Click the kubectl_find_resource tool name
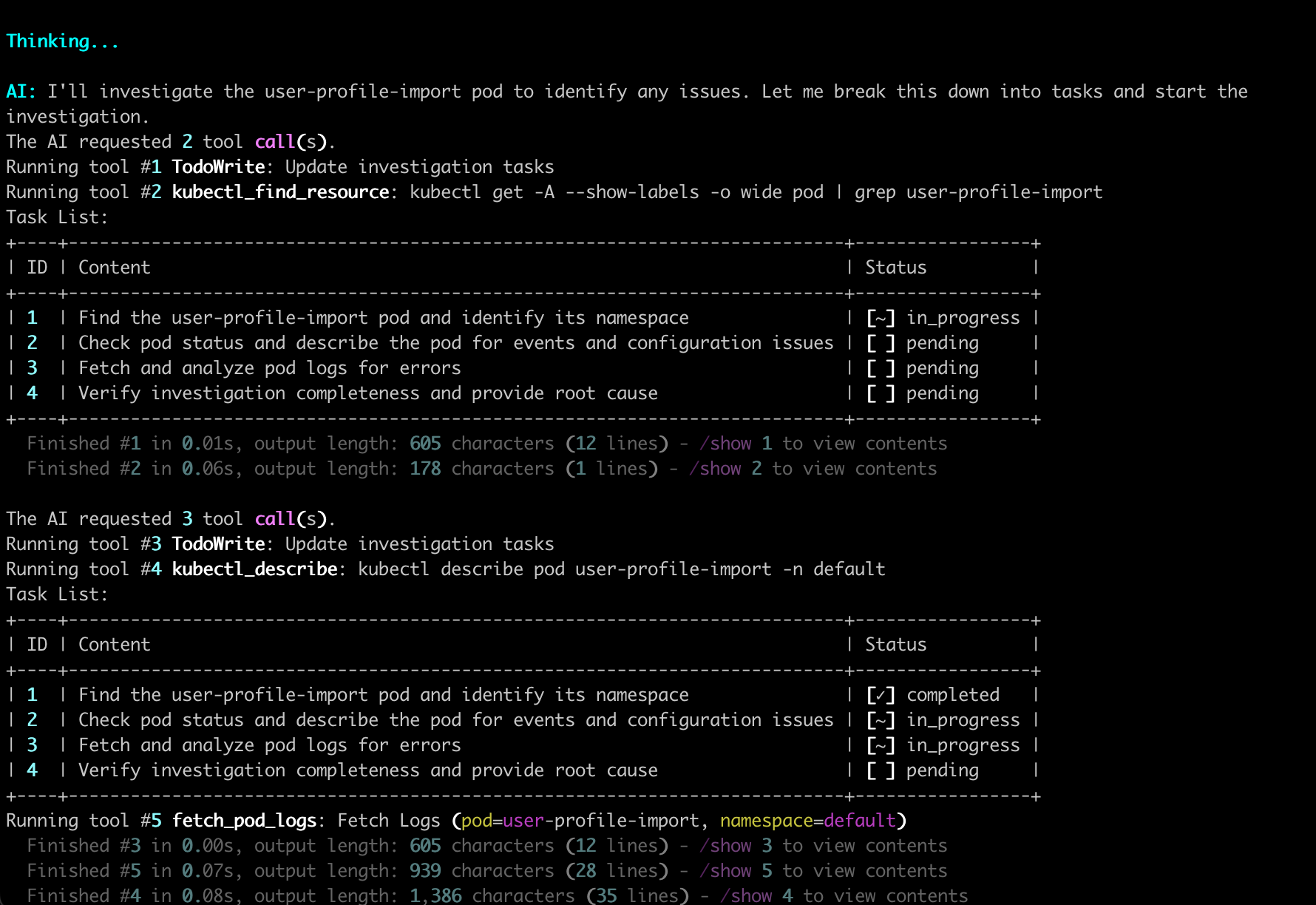Image resolution: width=1316 pixels, height=905 pixels. pos(280,192)
